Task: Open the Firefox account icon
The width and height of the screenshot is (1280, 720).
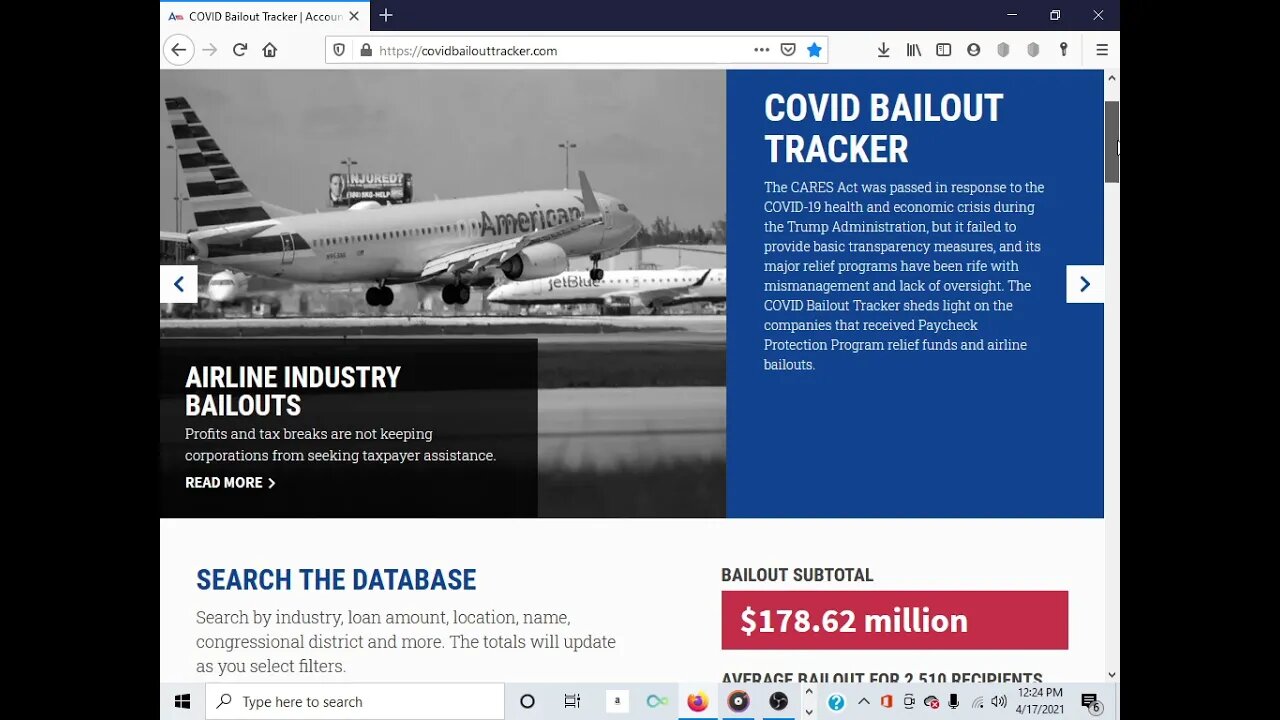Action: 973,50
